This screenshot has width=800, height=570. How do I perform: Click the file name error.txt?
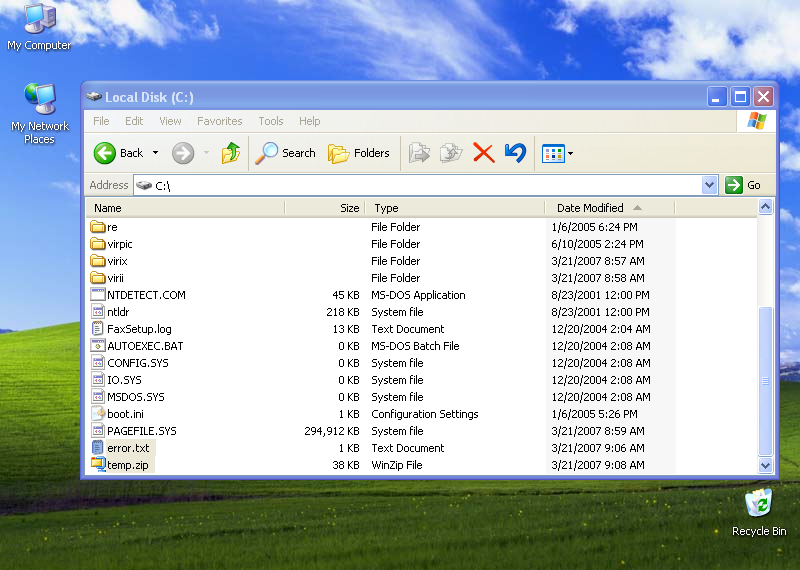point(128,448)
